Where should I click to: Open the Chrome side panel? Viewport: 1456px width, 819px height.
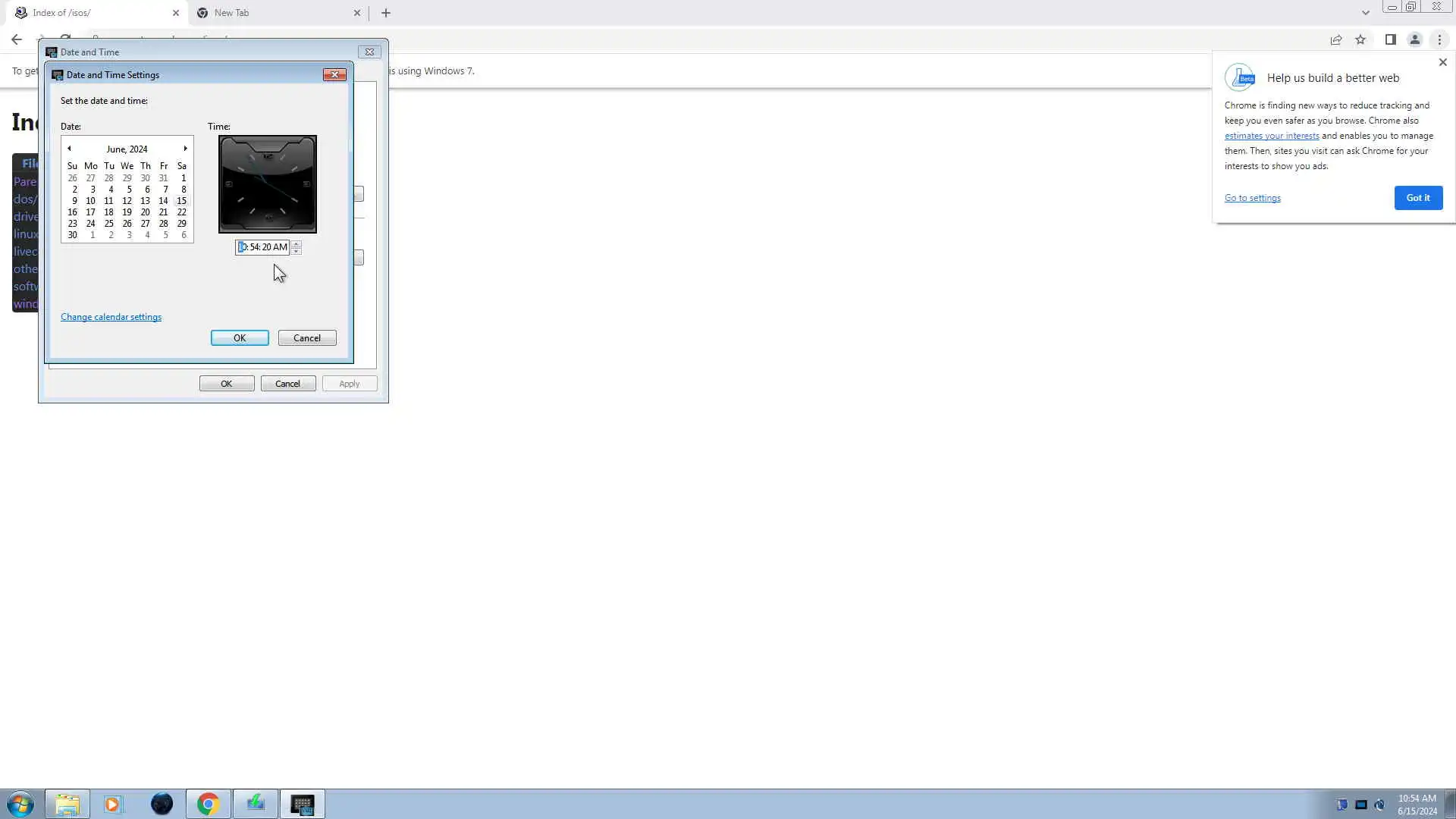[x=1390, y=39]
